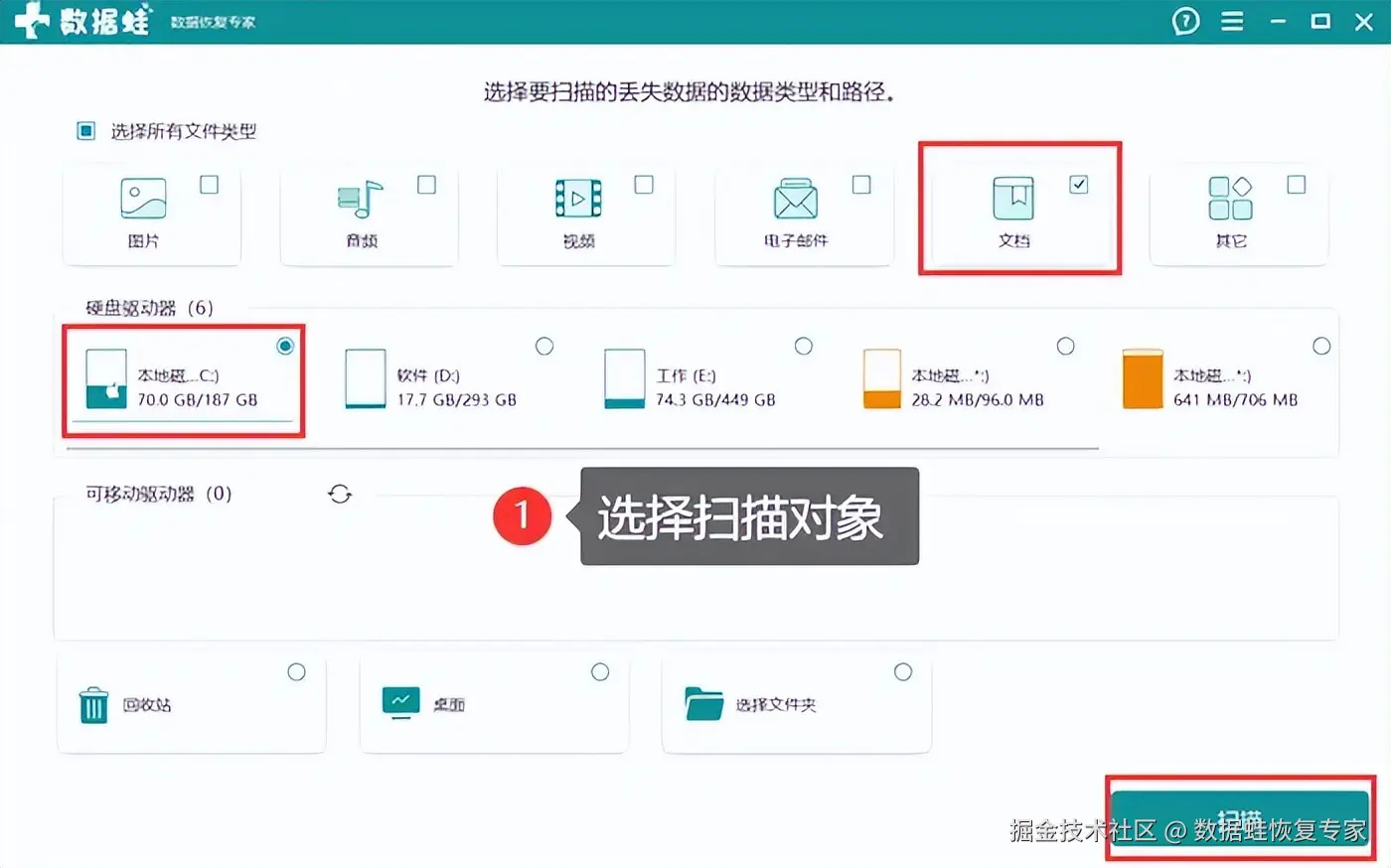Uncheck the 文档 file type checkbox

tap(1079, 185)
